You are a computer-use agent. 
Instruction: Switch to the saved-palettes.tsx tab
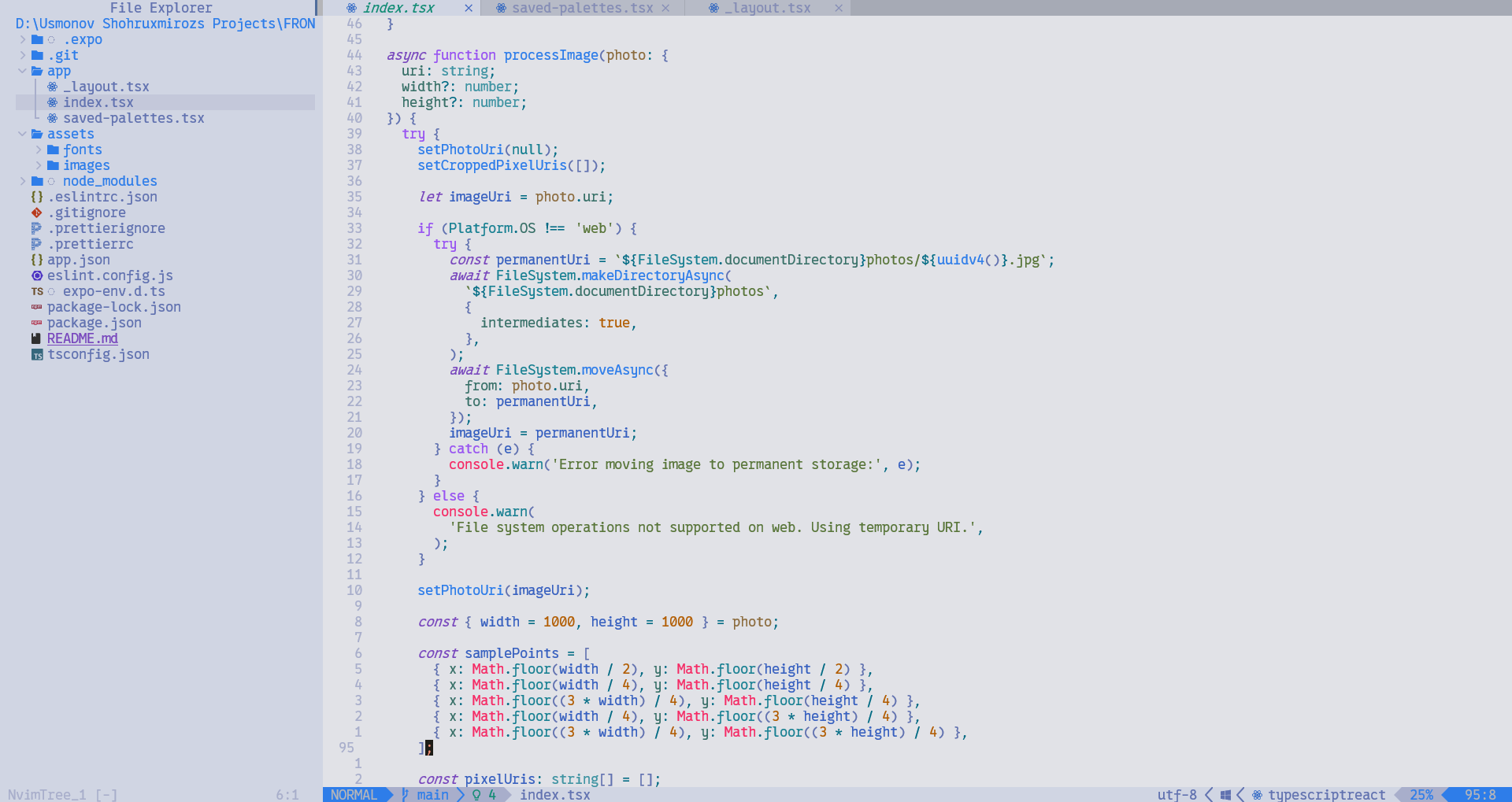(x=582, y=8)
